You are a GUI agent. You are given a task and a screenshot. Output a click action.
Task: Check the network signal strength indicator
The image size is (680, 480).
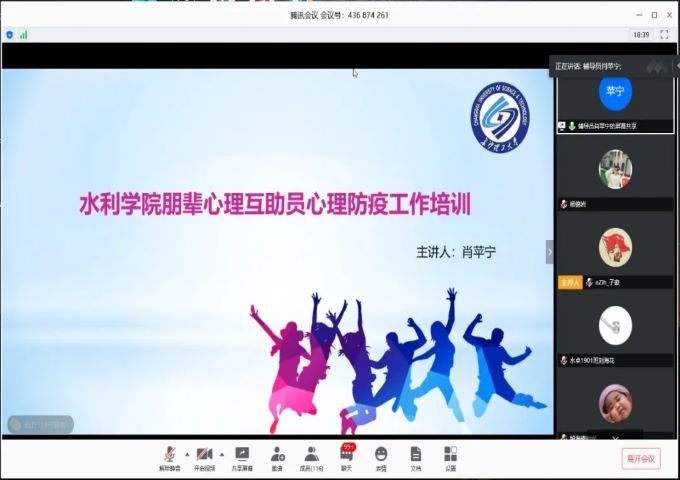pyautogui.click(x=23, y=34)
